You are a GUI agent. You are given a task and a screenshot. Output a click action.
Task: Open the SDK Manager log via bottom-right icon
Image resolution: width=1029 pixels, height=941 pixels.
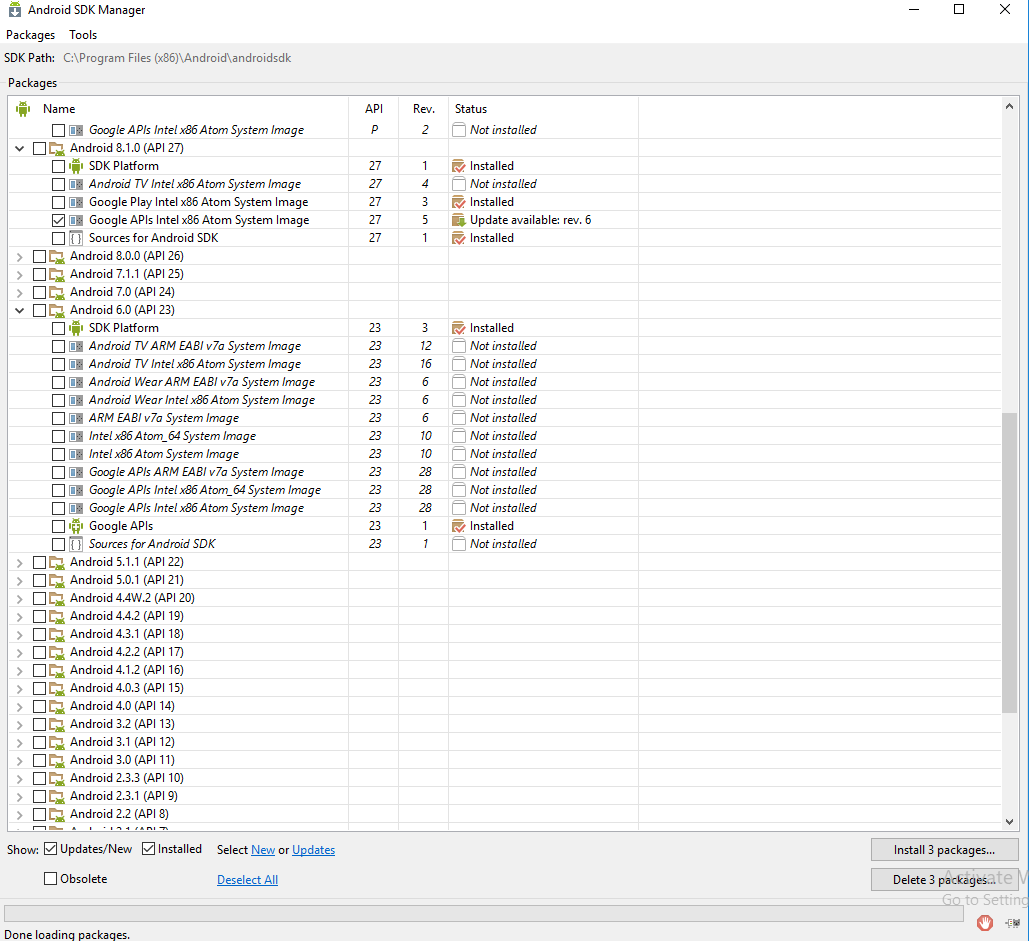1013,923
